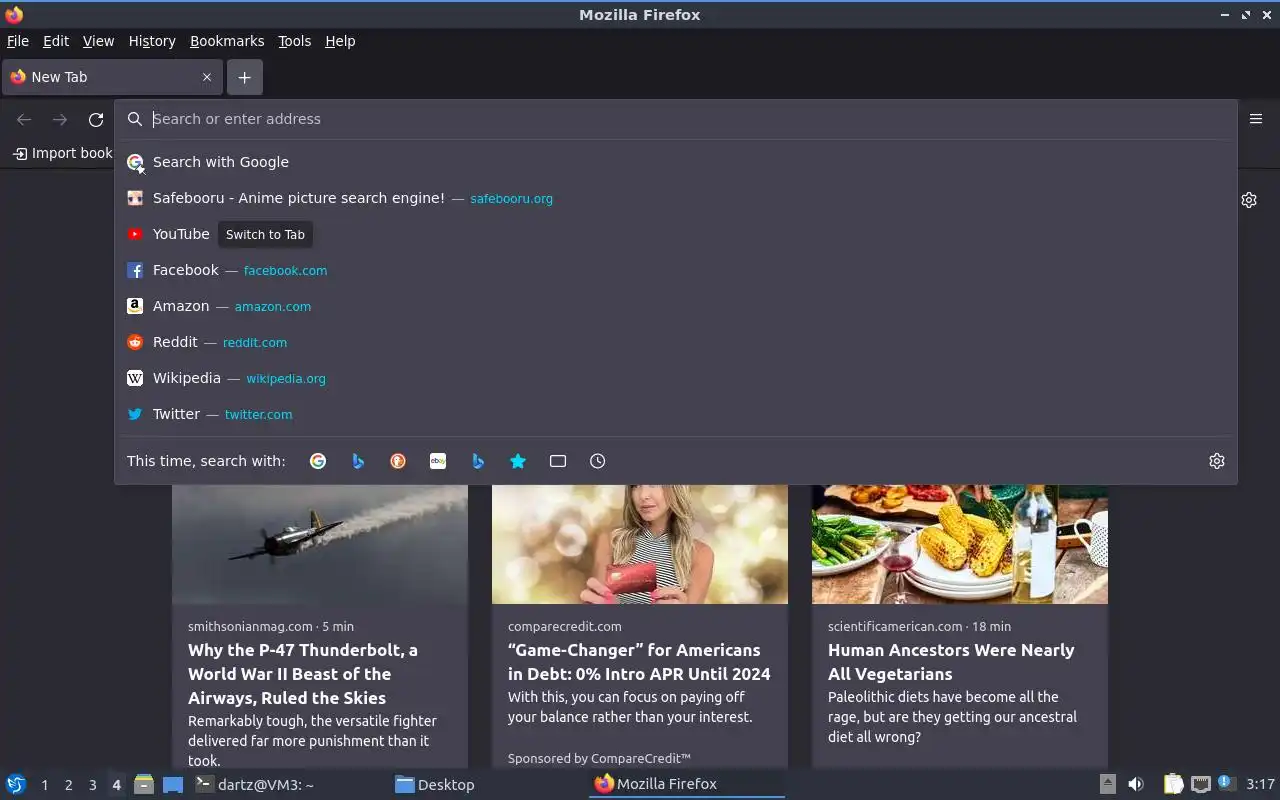Select DuckDuckGo search engine icon

coord(398,461)
